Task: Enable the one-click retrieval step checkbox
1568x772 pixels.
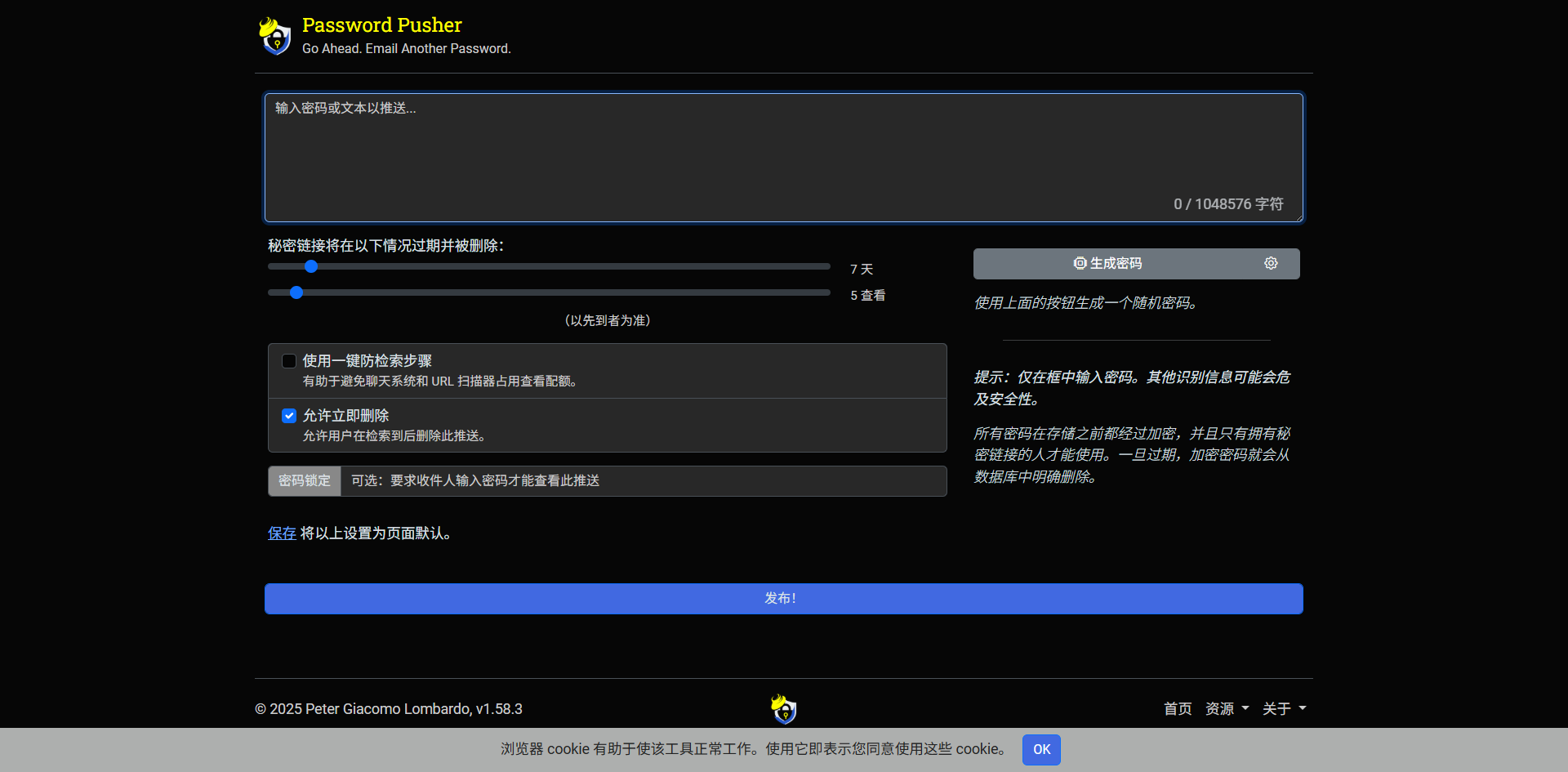Action: [289, 361]
